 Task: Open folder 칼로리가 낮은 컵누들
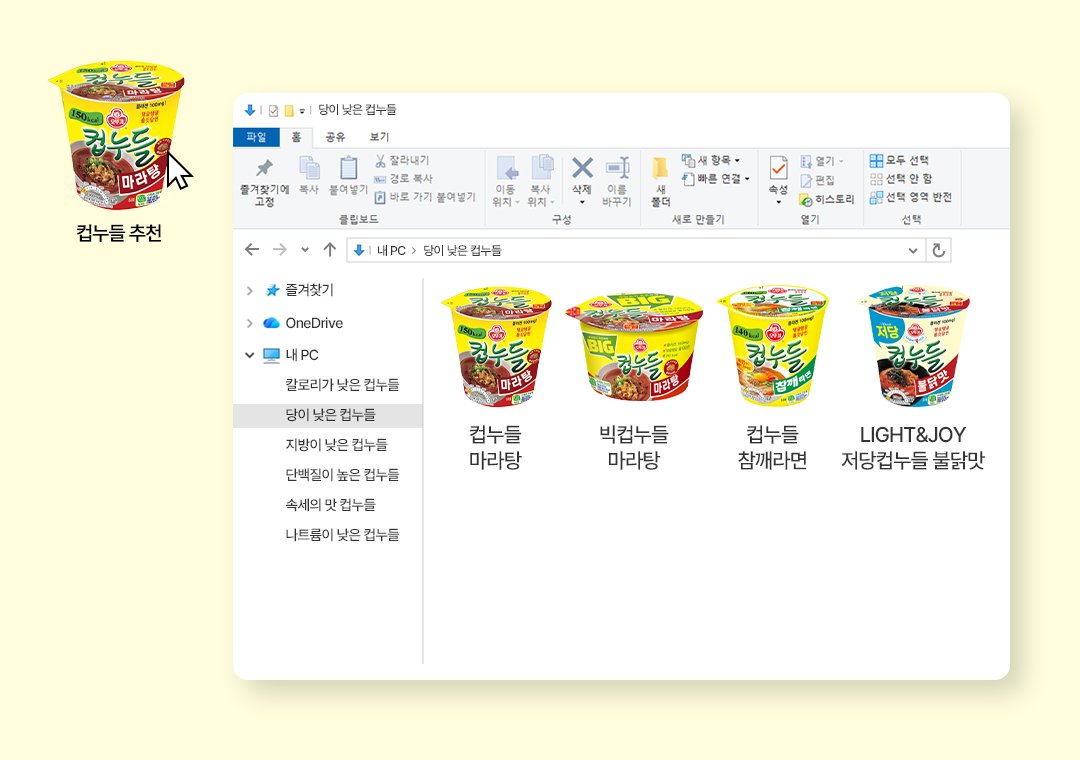pyautogui.click(x=342, y=384)
